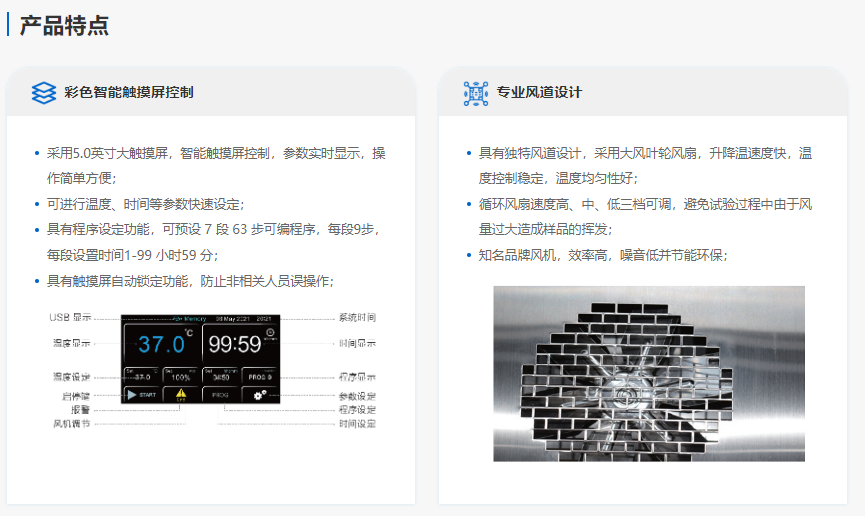Click the timer clock icon beside 99:59
The image size is (865, 516).
click(271, 334)
